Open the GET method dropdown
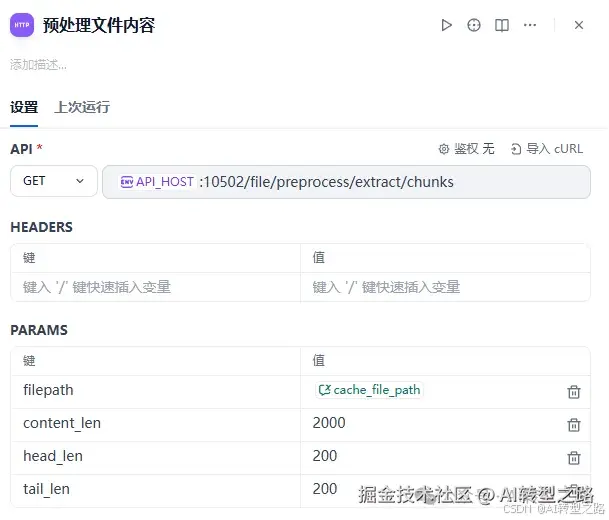 [54, 181]
